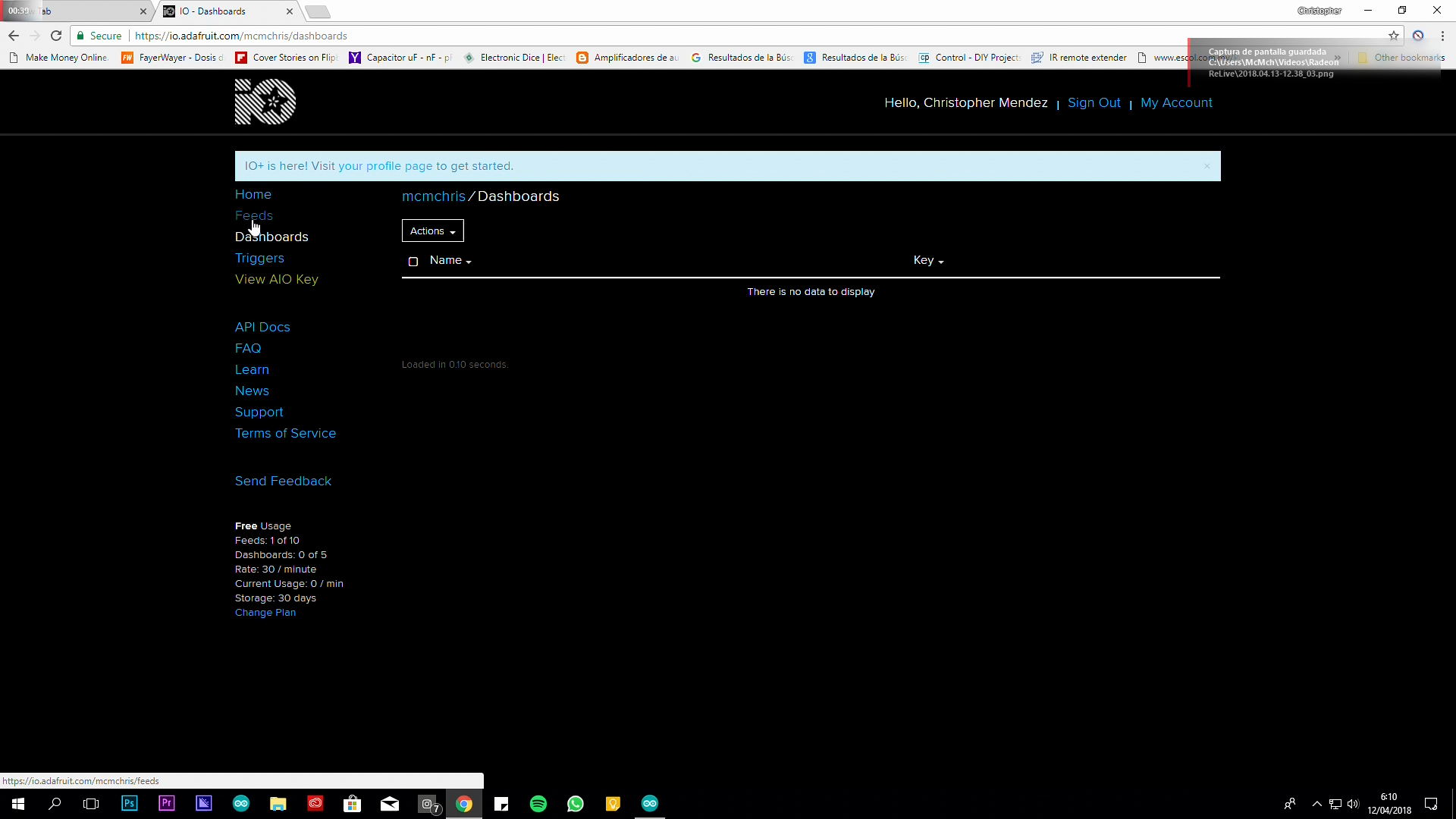1456x819 pixels.
Task: Open Dashboards in sidebar
Action: tap(271, 237)
